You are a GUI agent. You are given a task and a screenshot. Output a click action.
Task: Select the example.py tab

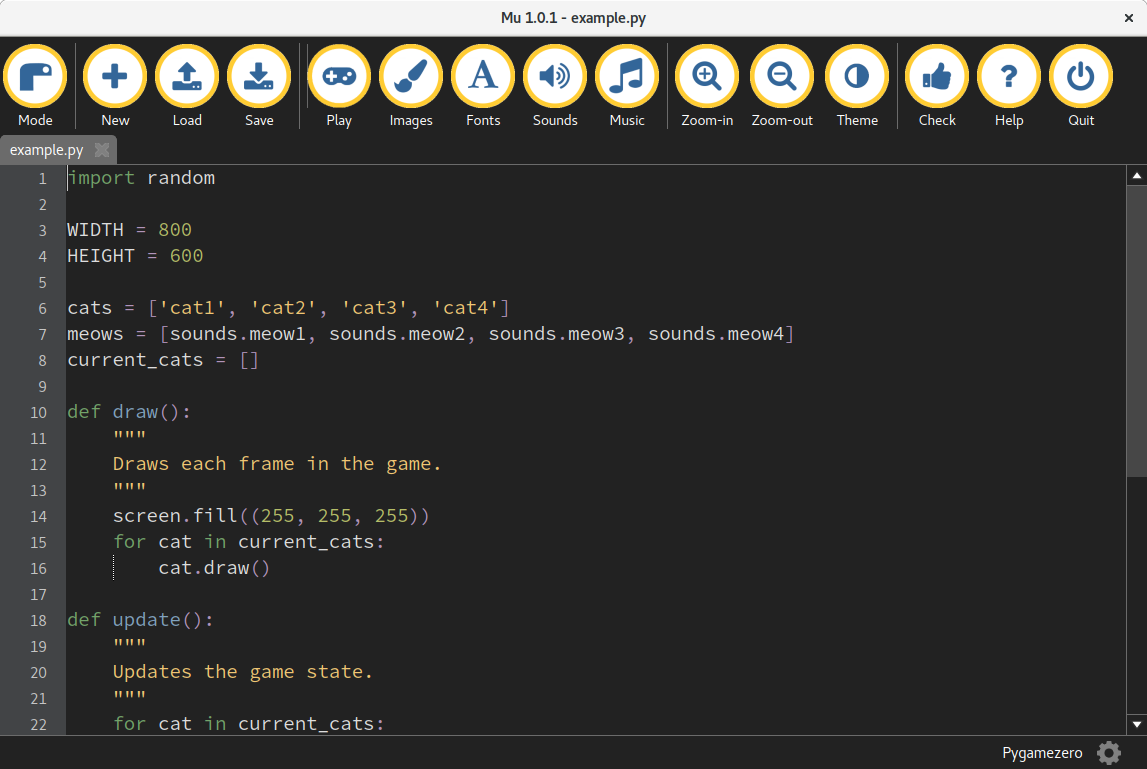tap(46, 150)
